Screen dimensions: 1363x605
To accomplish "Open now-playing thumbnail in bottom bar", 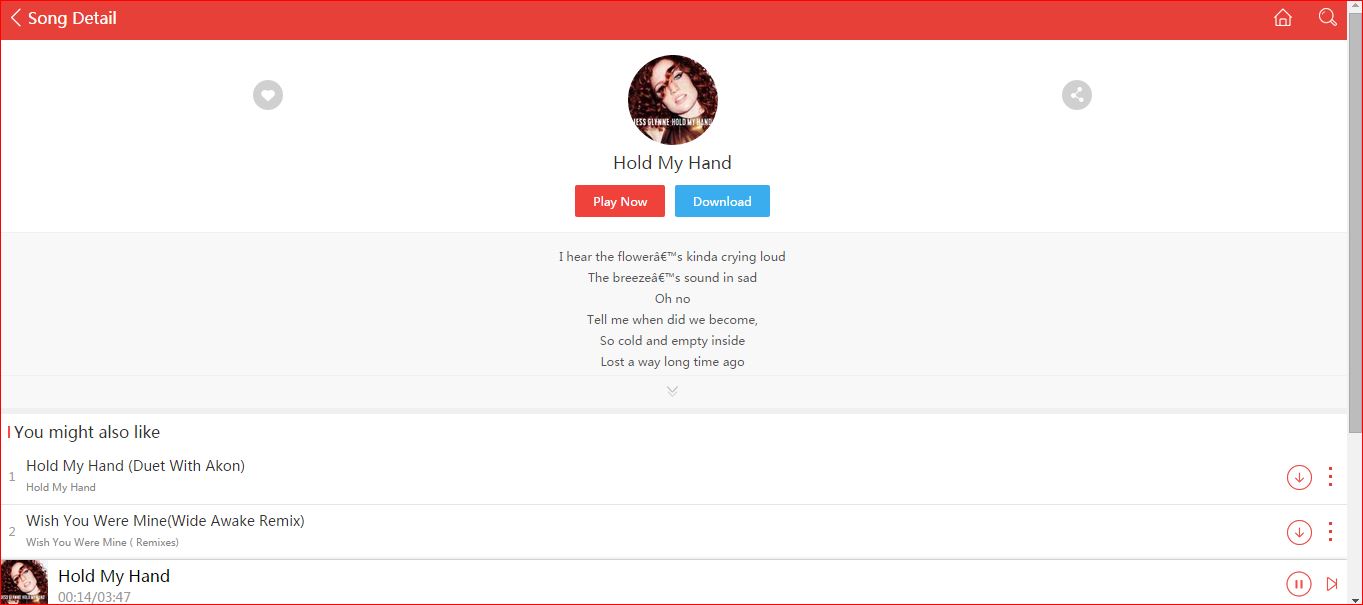I will [x=24, y=582].
